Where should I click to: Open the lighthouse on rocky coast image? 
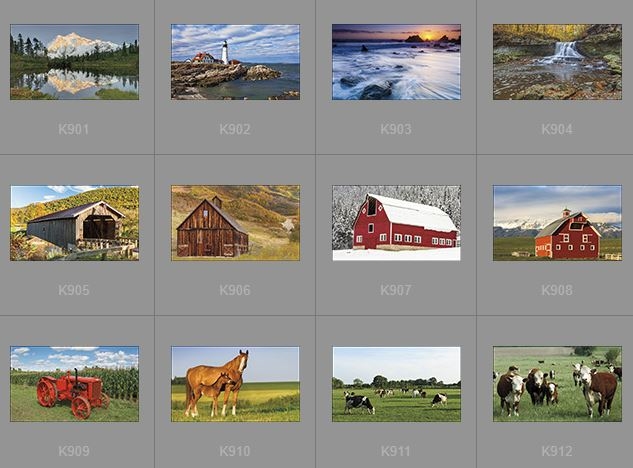[235, 62]
